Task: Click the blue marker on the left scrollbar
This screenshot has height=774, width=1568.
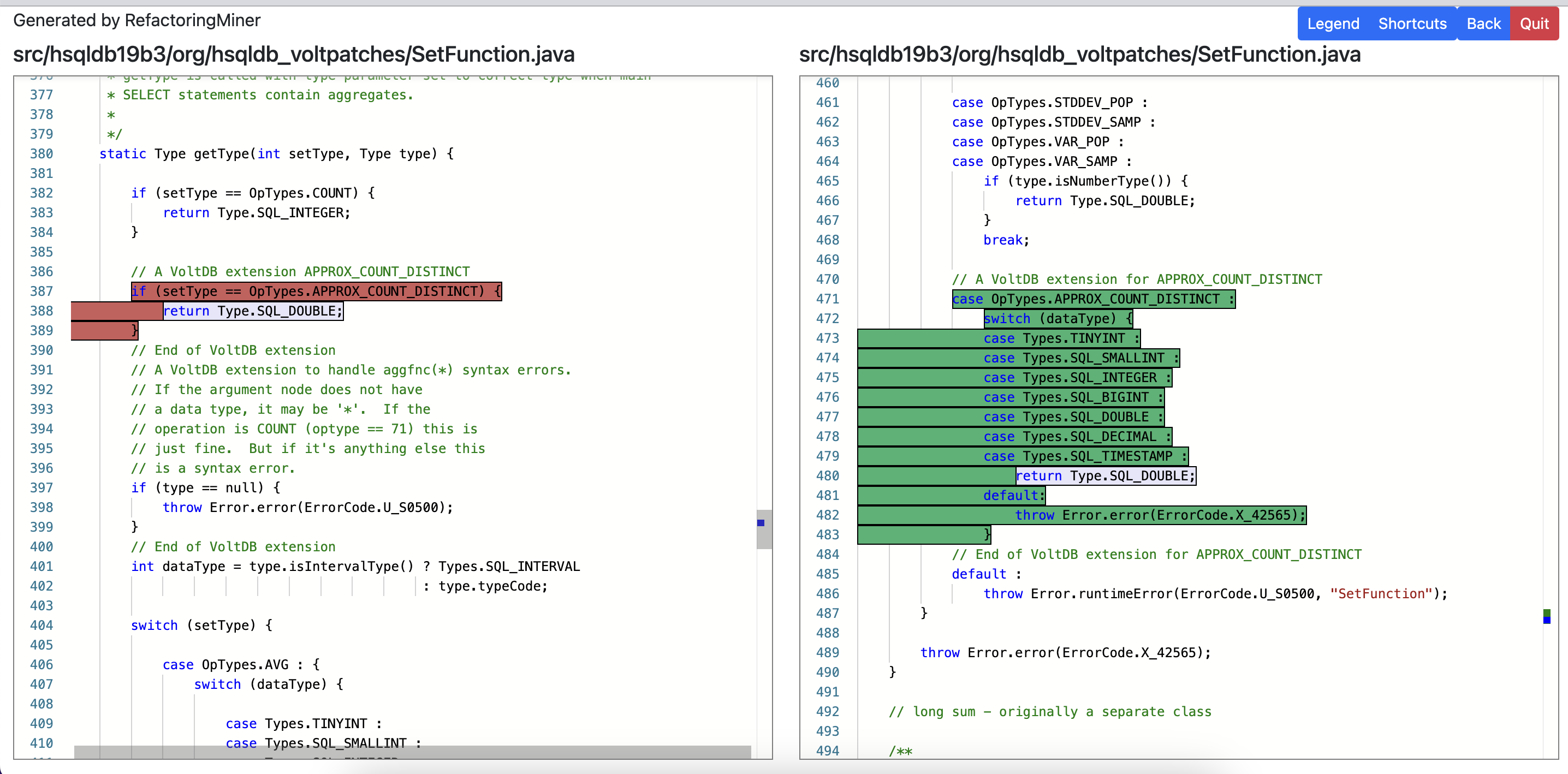Action: pos(761,523)
